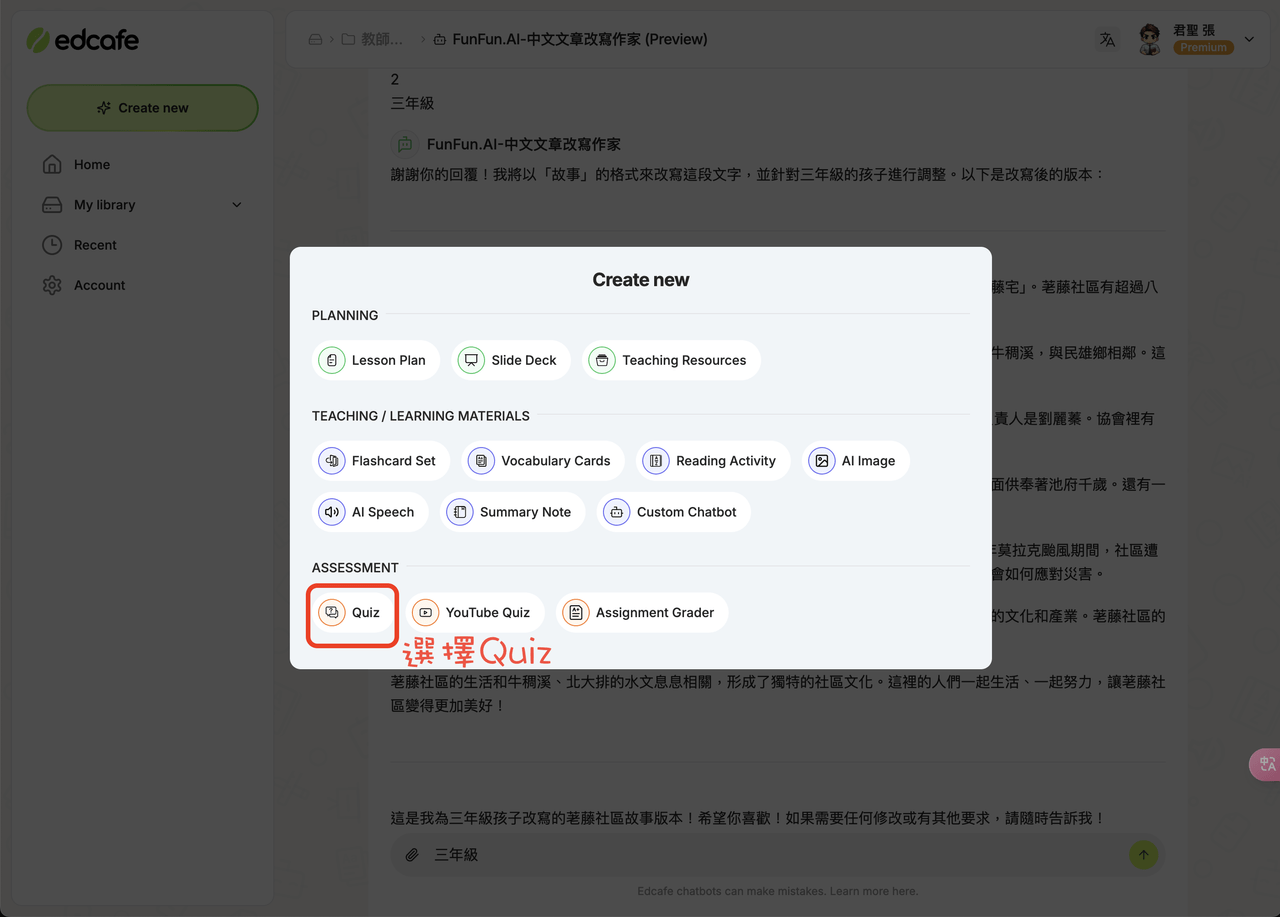The width and height of the screenshot is (1280, 917).
Task: Click the TEACHING / LEARNING MATERIALS heading
Action: [x=421, y=416]
